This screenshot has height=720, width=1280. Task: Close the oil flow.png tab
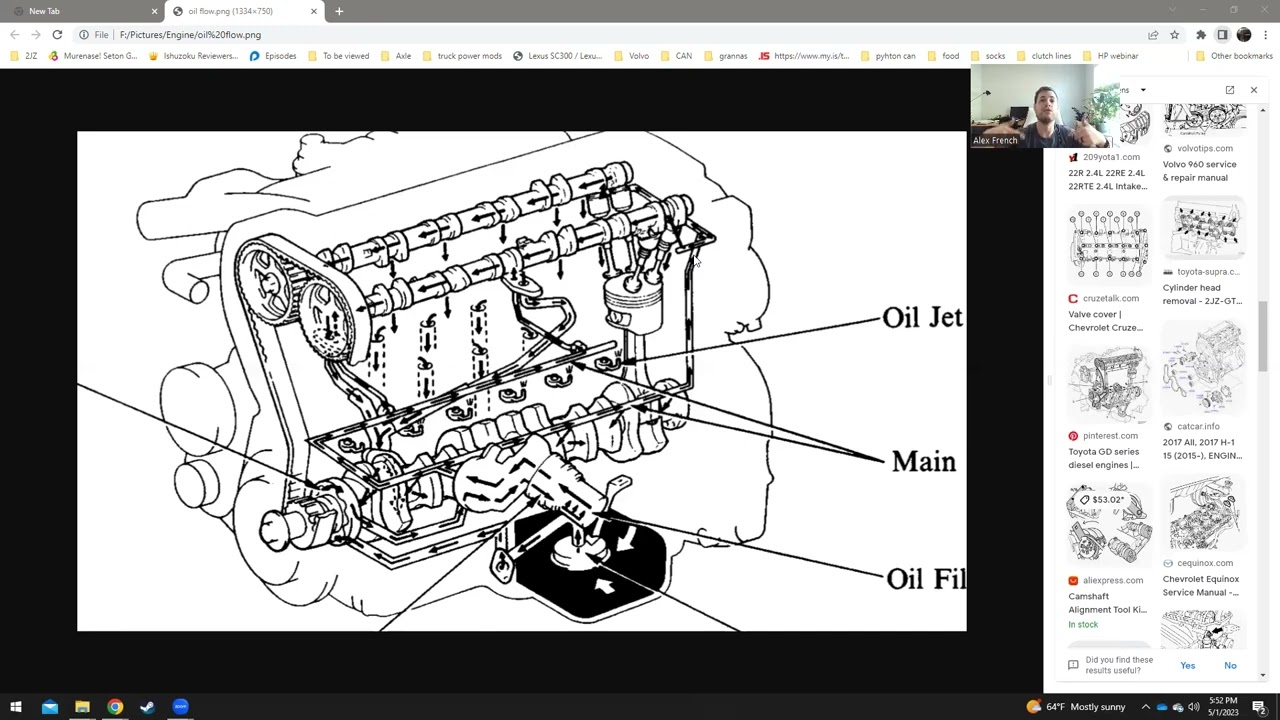(x=314, y=11)
